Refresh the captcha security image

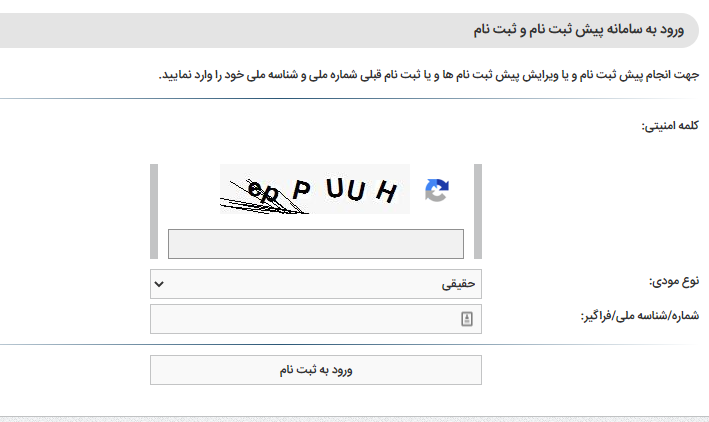click(437, 190)
